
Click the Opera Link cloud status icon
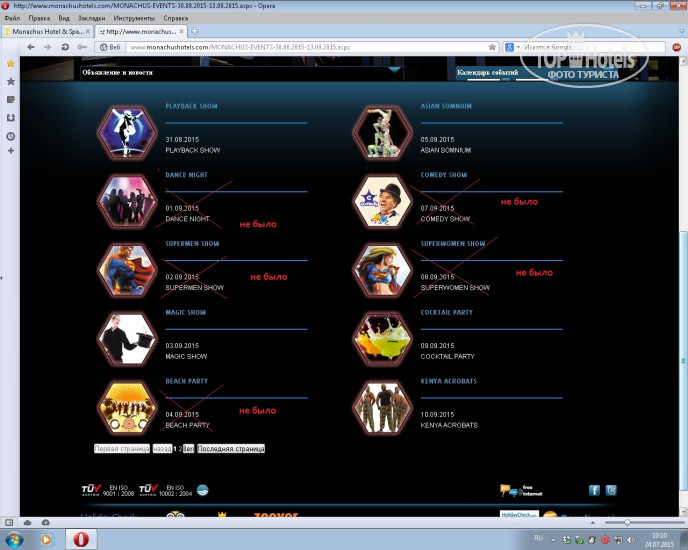coord(27,522)
